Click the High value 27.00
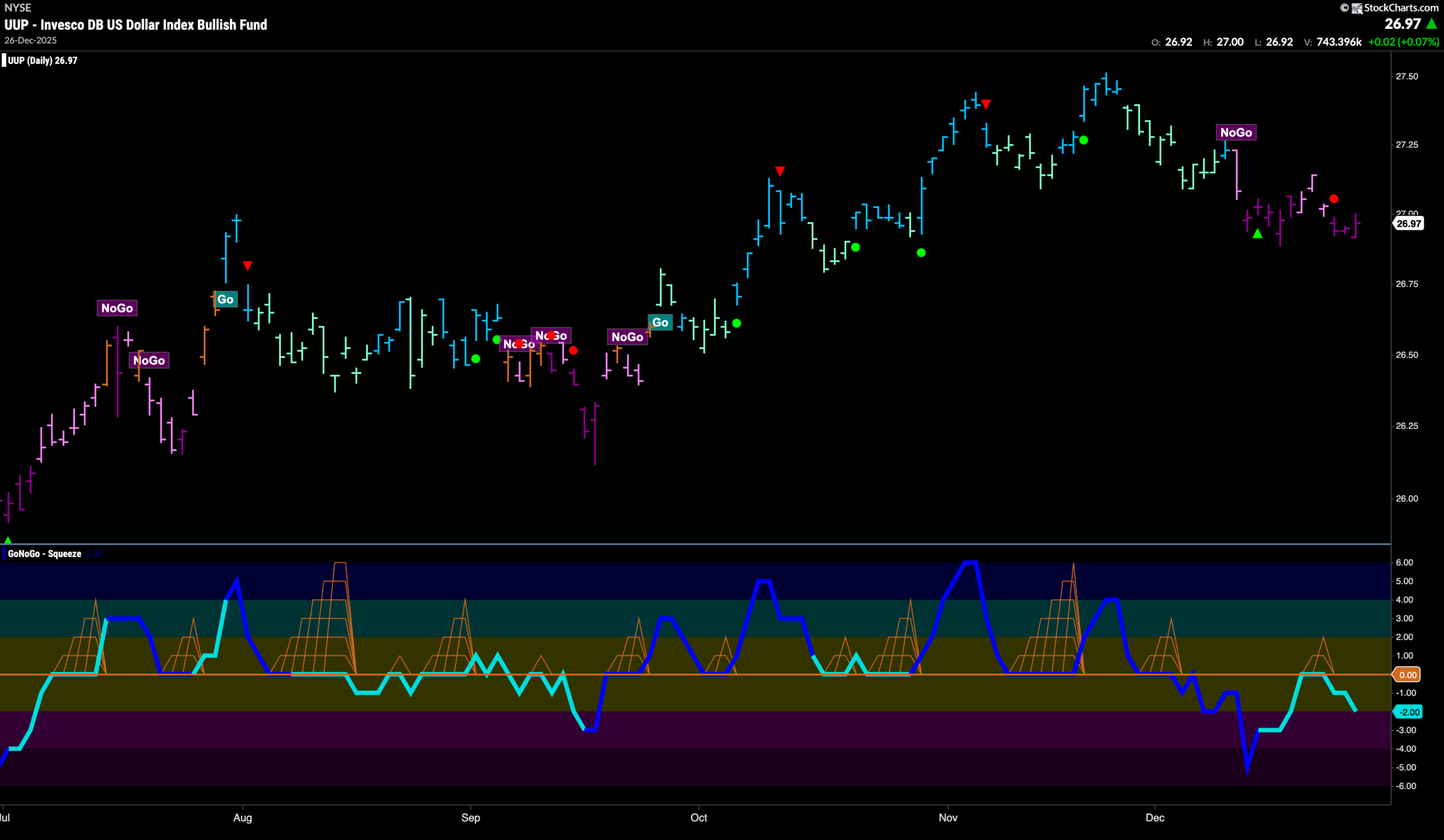 pyautogui.click(x=1230, y=42)
